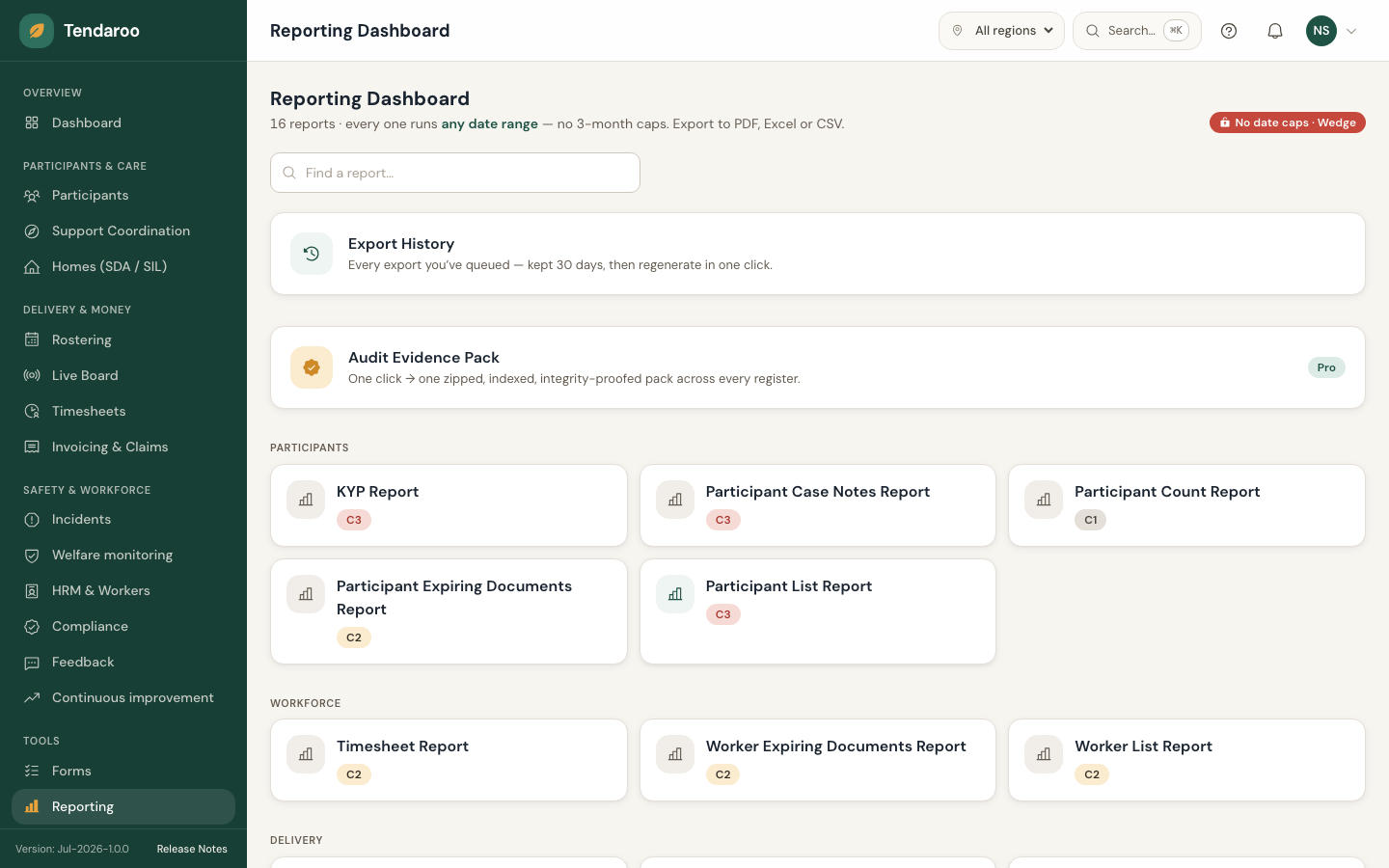Open Dashboard grid icon in sidebar
1389x868 pixels.
click(32, 122)
